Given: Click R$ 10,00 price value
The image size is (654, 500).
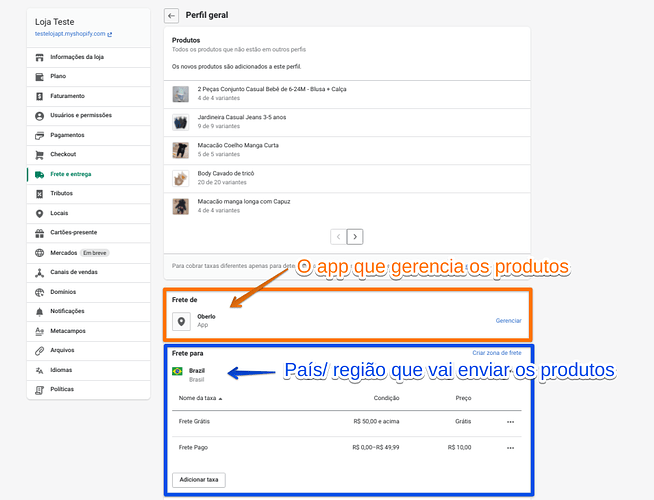Looking at the screenshot, I should click(x=459, y=447).
